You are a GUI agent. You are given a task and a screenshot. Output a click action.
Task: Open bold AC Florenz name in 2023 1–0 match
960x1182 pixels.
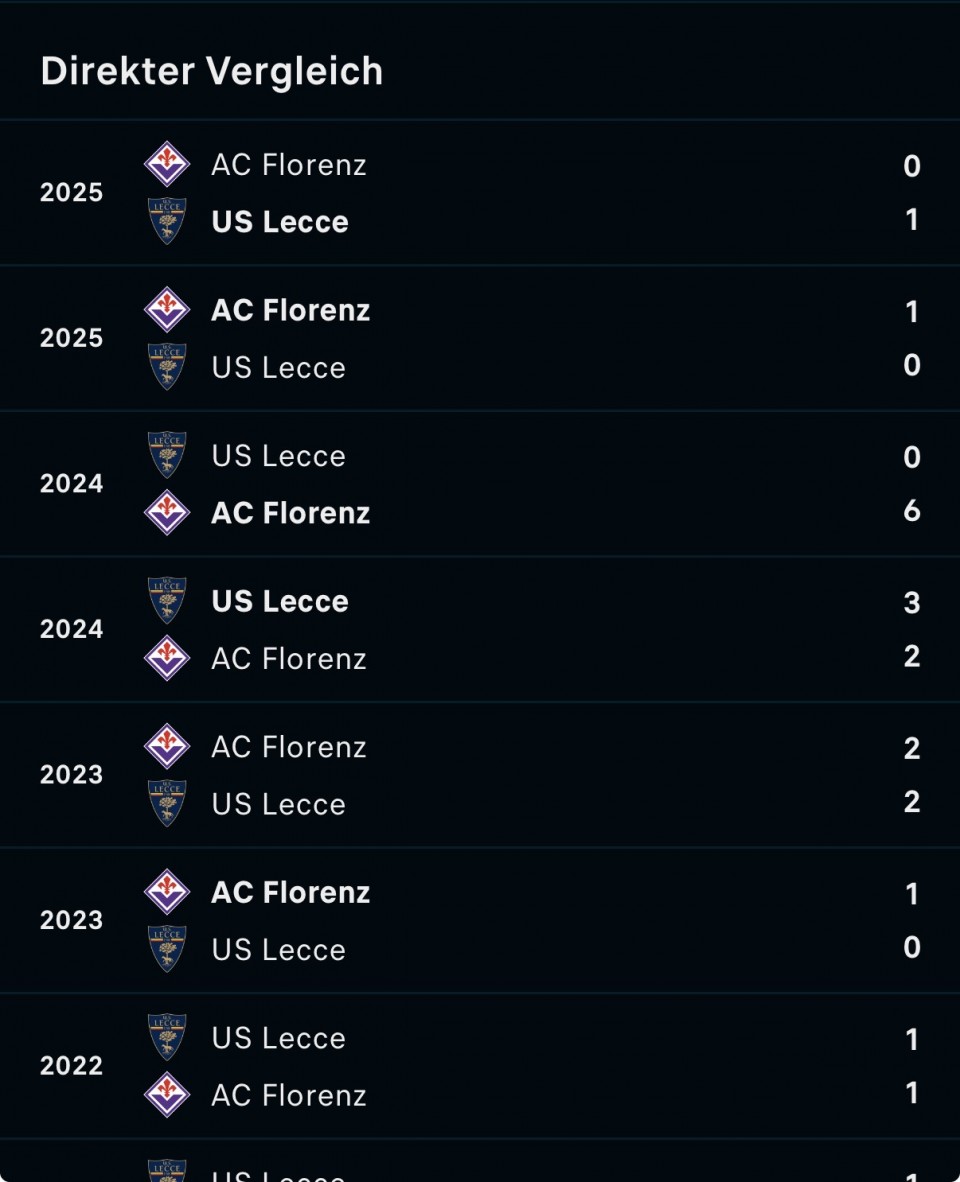tap(291, 892)
